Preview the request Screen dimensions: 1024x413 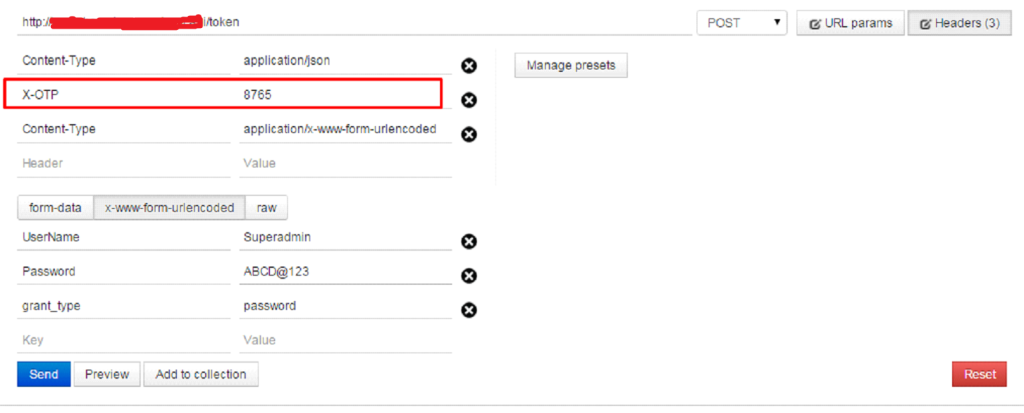click(x=106, y=374)
